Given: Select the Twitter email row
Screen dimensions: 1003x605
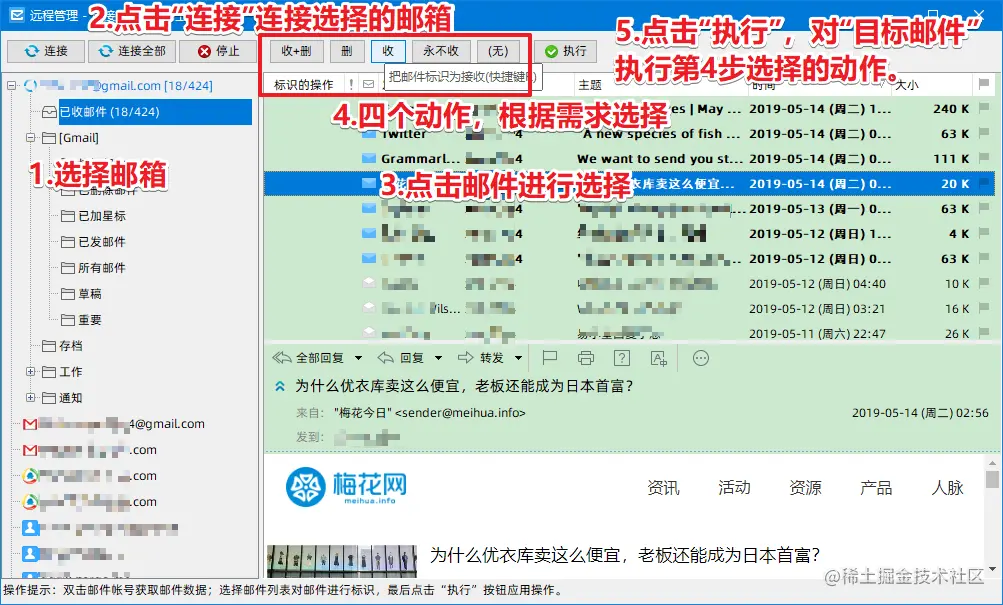Looking at the screenshot, I should pyautogui.click(x=629, y=134).
